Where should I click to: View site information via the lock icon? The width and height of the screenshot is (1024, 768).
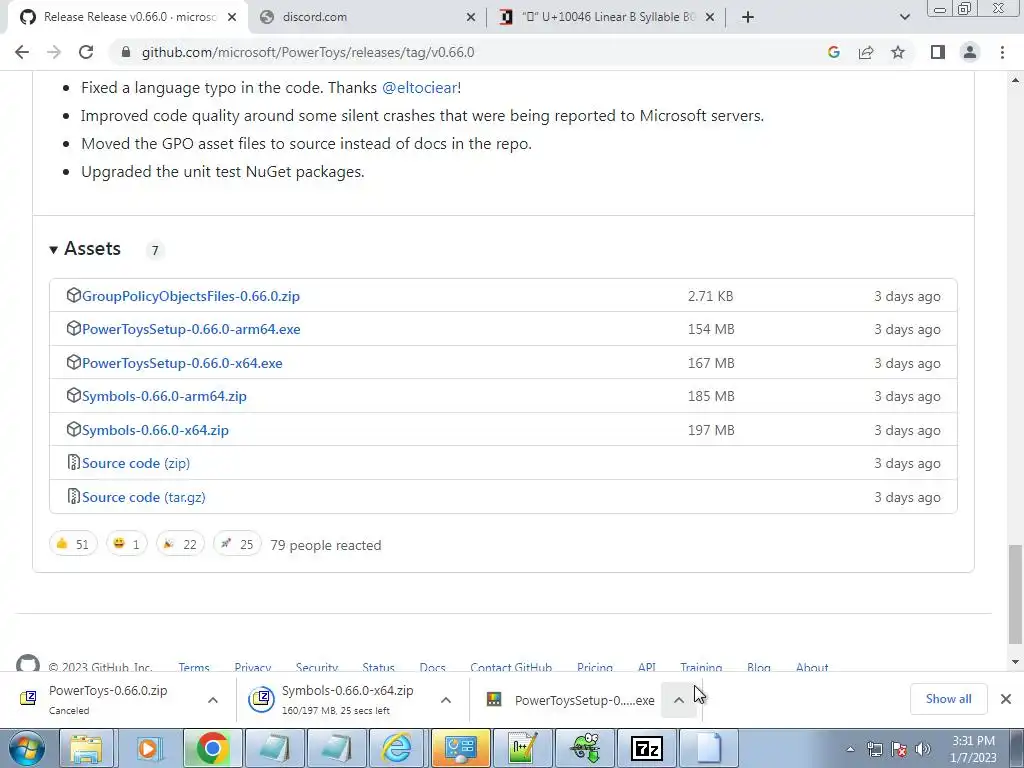click(x=125, y=52)
